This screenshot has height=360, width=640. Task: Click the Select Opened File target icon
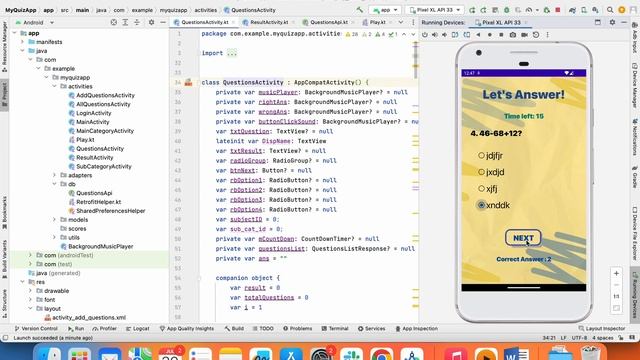(x=114, y=22)
